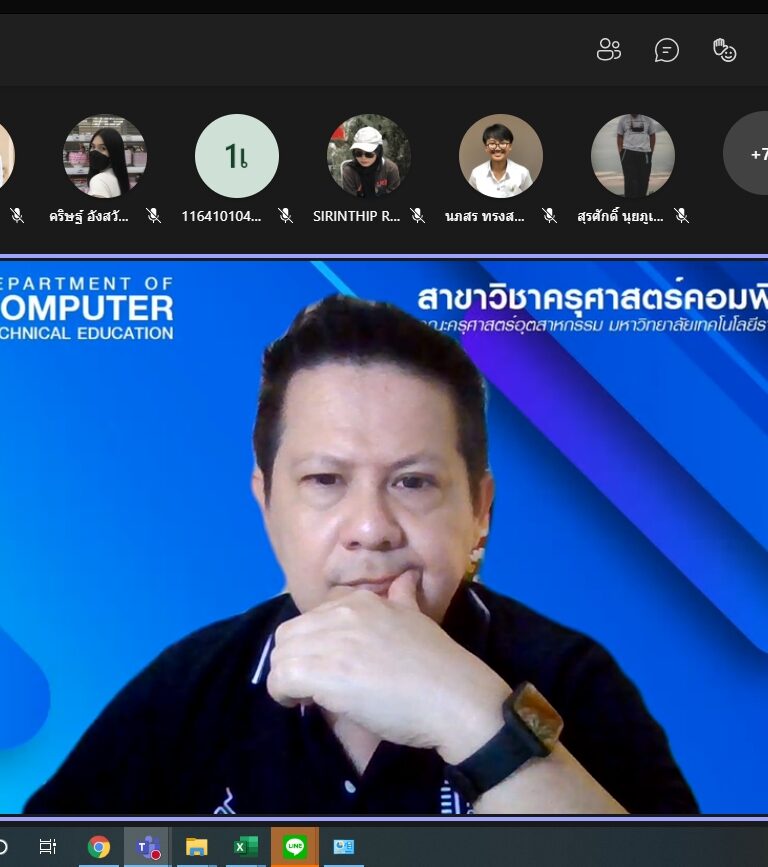
Task: Select นภสร avatar with glasses
Action: (x=501, y=156)
